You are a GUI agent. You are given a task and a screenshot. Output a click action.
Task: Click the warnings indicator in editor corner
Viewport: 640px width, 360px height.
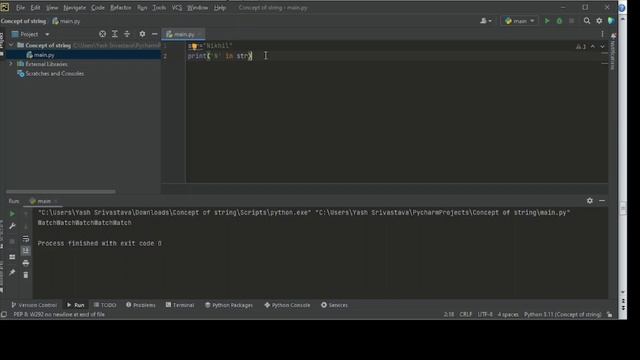(x=581, y=47)
